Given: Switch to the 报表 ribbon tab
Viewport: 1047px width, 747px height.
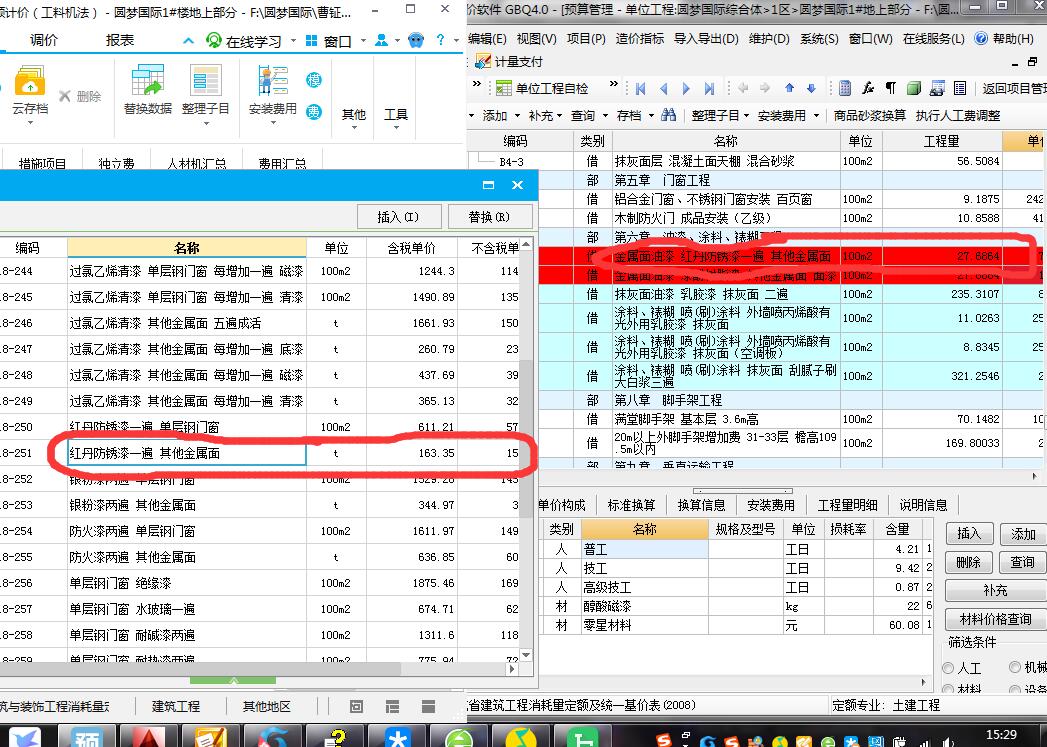Looking at the screenshot, I should pyautogui.click(x=120, y=40).
